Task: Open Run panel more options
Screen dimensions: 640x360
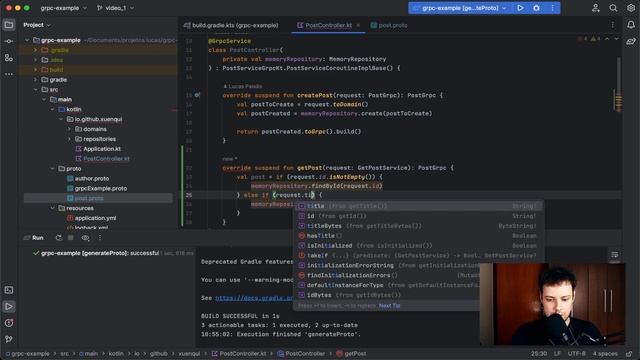Action: coord(100,238)
